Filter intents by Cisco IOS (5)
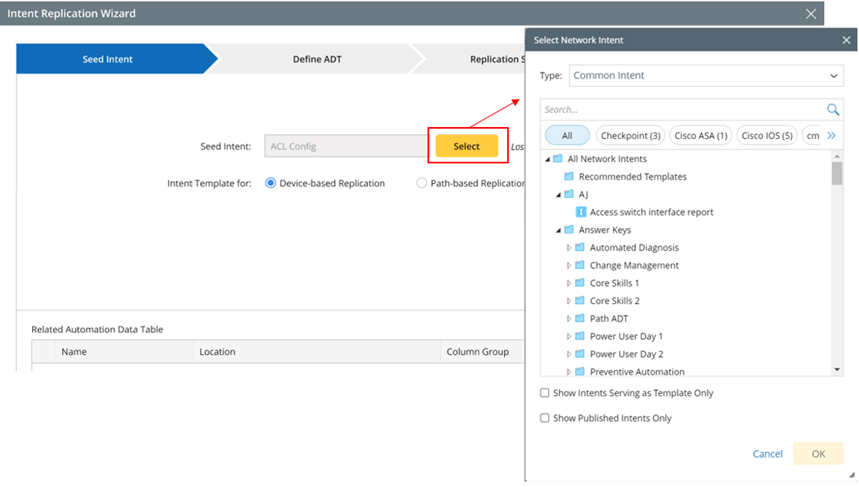Image resolution: width=859 pixels, height=487 pixels. (767, 136)
